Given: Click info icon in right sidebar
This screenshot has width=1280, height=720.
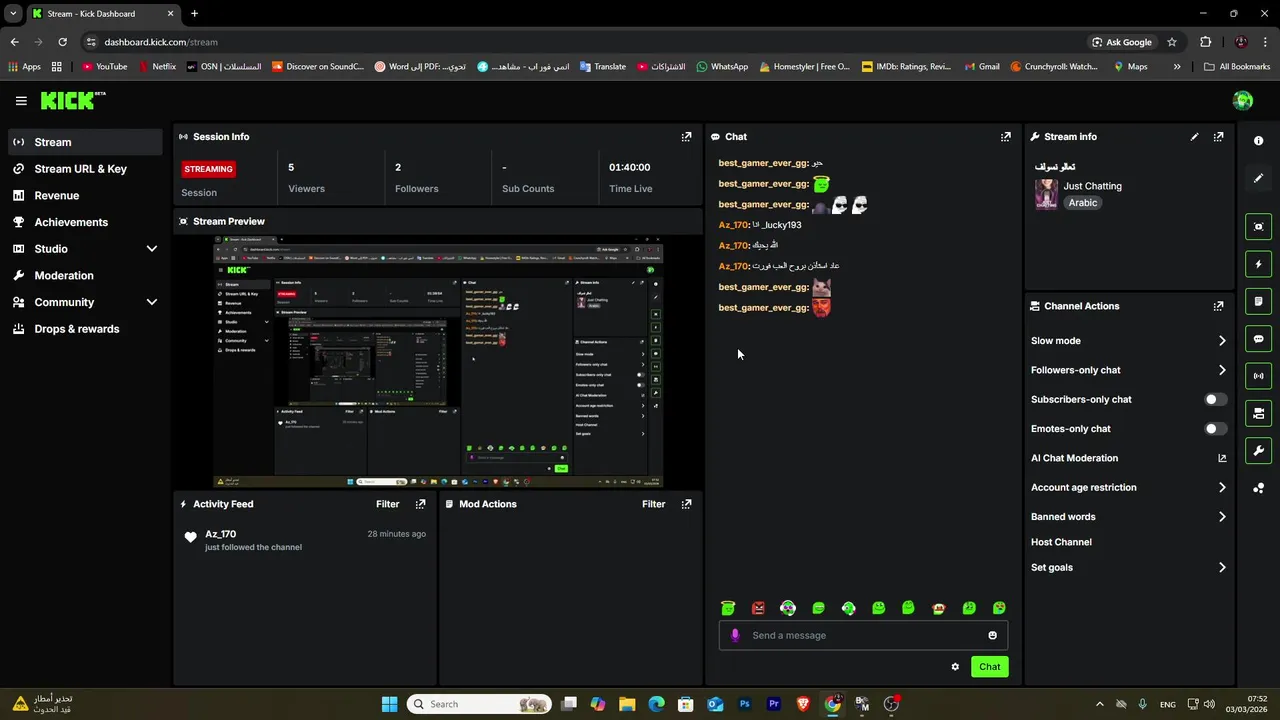Looking at the screenshot, I should point(1258,141).
